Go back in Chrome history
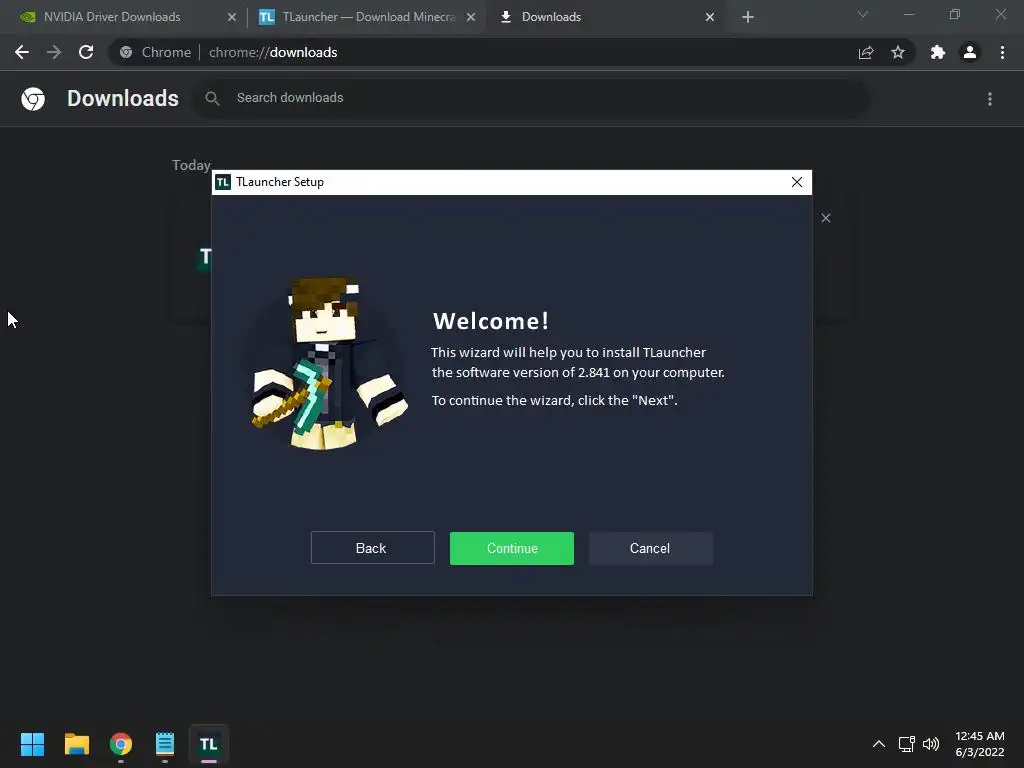Viewport: 1024px width, 768px height. click(x=22, y=52)
